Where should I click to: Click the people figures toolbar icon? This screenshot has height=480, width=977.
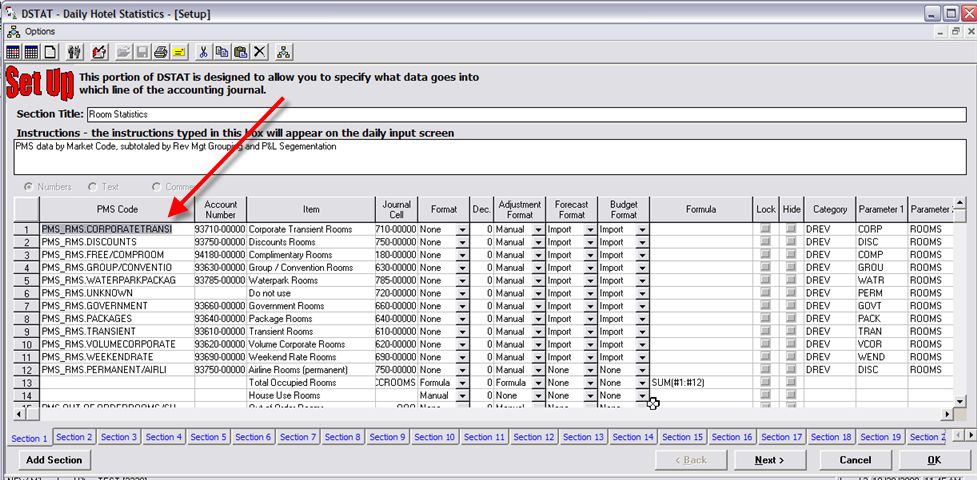[x=74, y=52]
